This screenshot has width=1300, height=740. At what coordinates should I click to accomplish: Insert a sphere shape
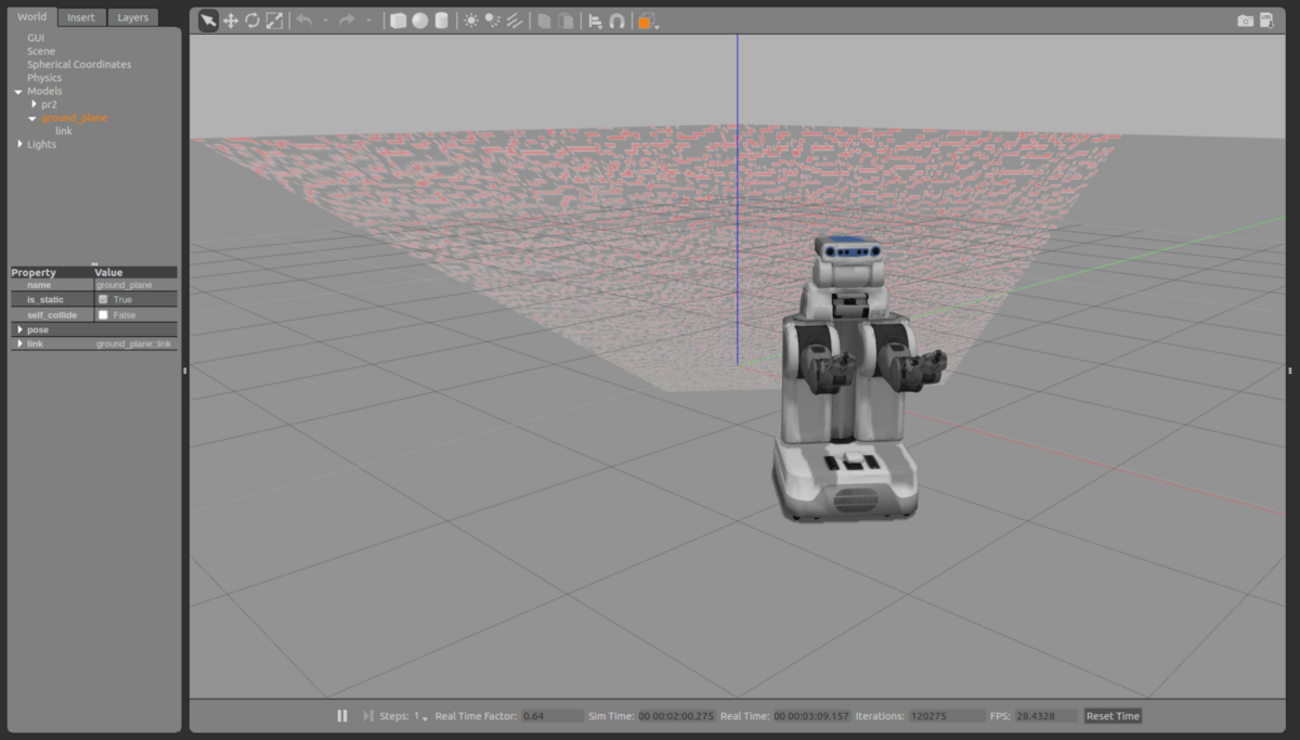pos(420,21)
